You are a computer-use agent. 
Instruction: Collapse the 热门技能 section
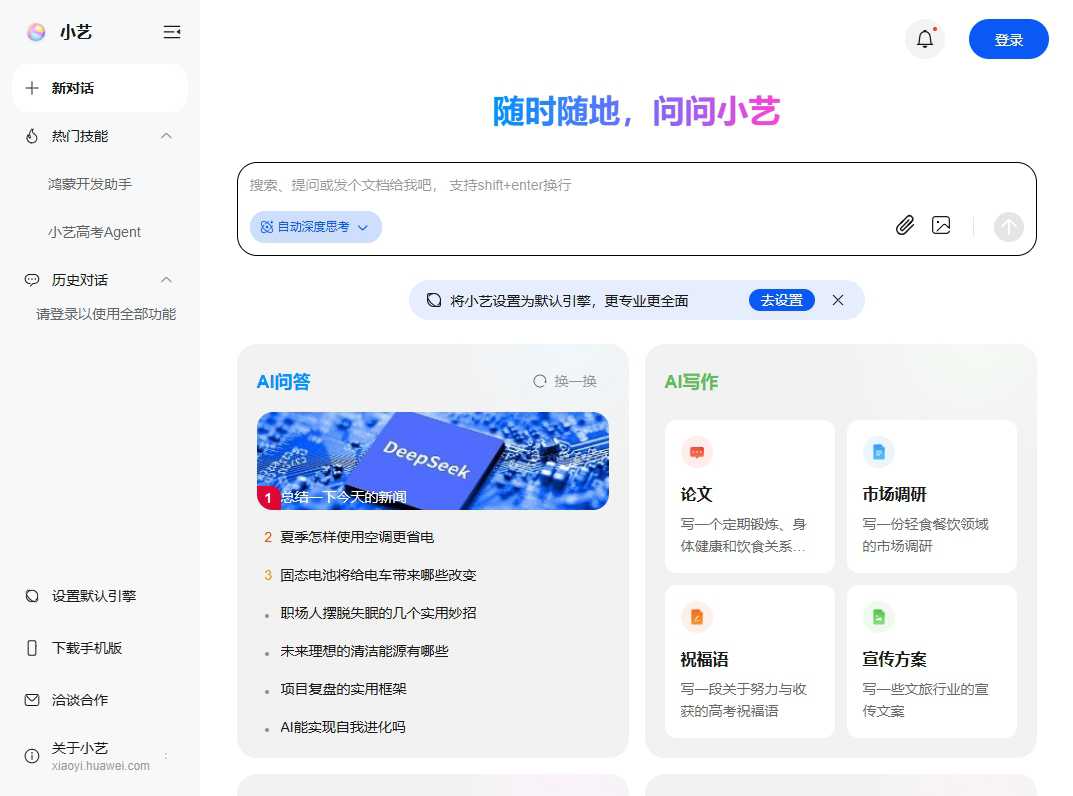click(x=166, y=136)
